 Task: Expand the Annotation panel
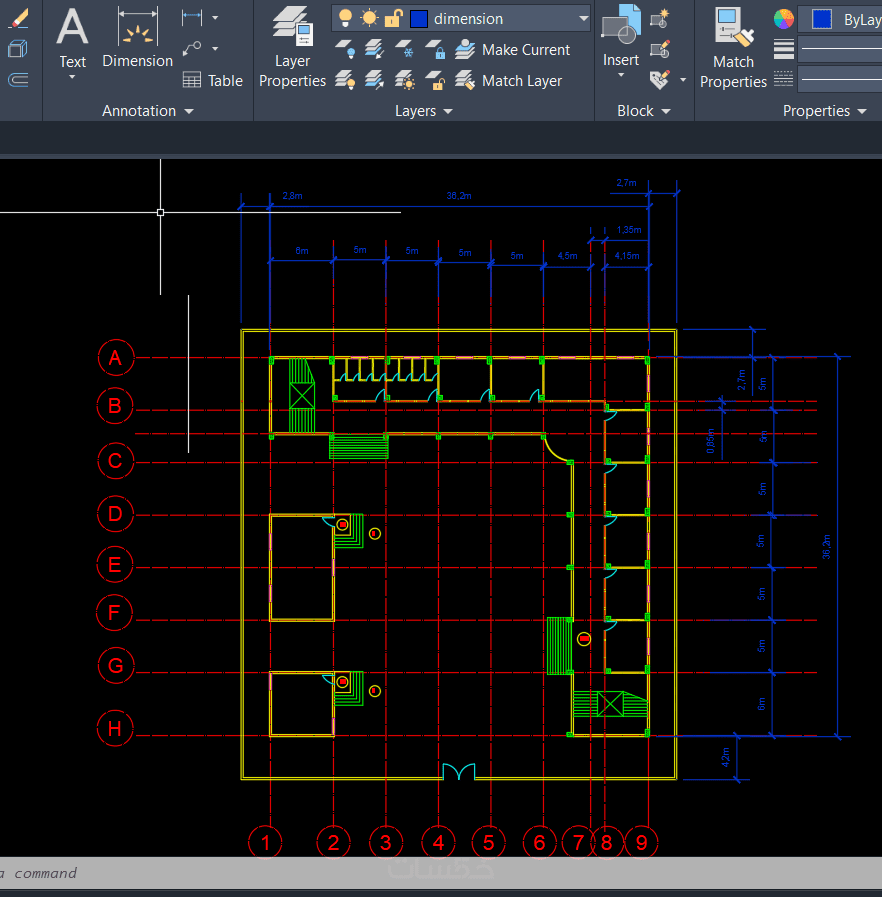148,111
